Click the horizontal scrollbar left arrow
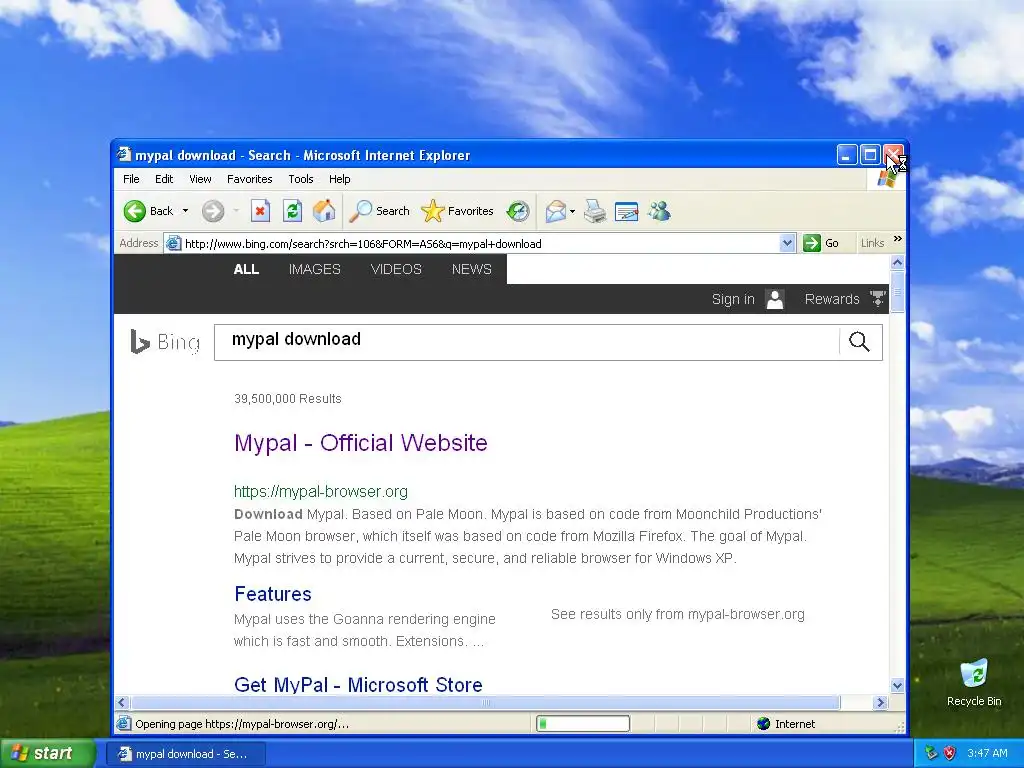The height and width of the screenshot is (768, 1024). [121, 703]
